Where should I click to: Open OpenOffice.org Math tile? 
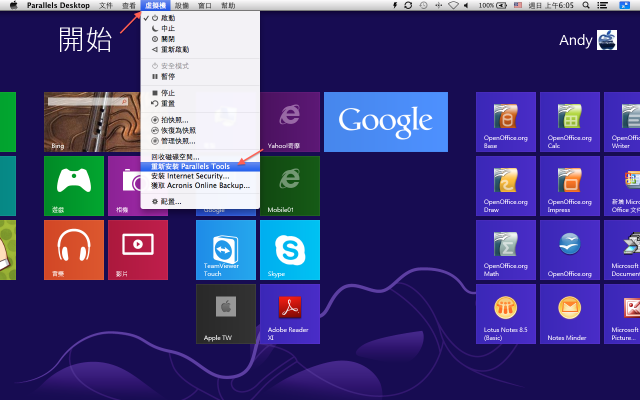506,250
